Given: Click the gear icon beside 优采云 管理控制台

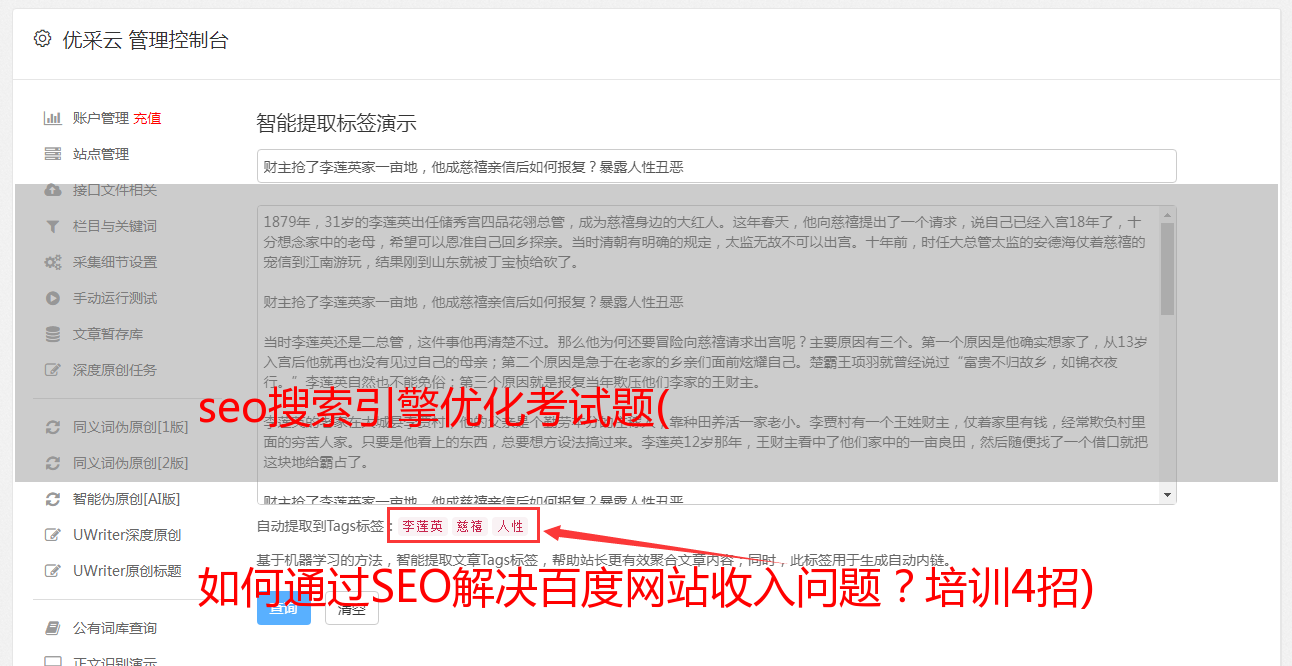Looking at the screenshot, I should click(42, 39).
